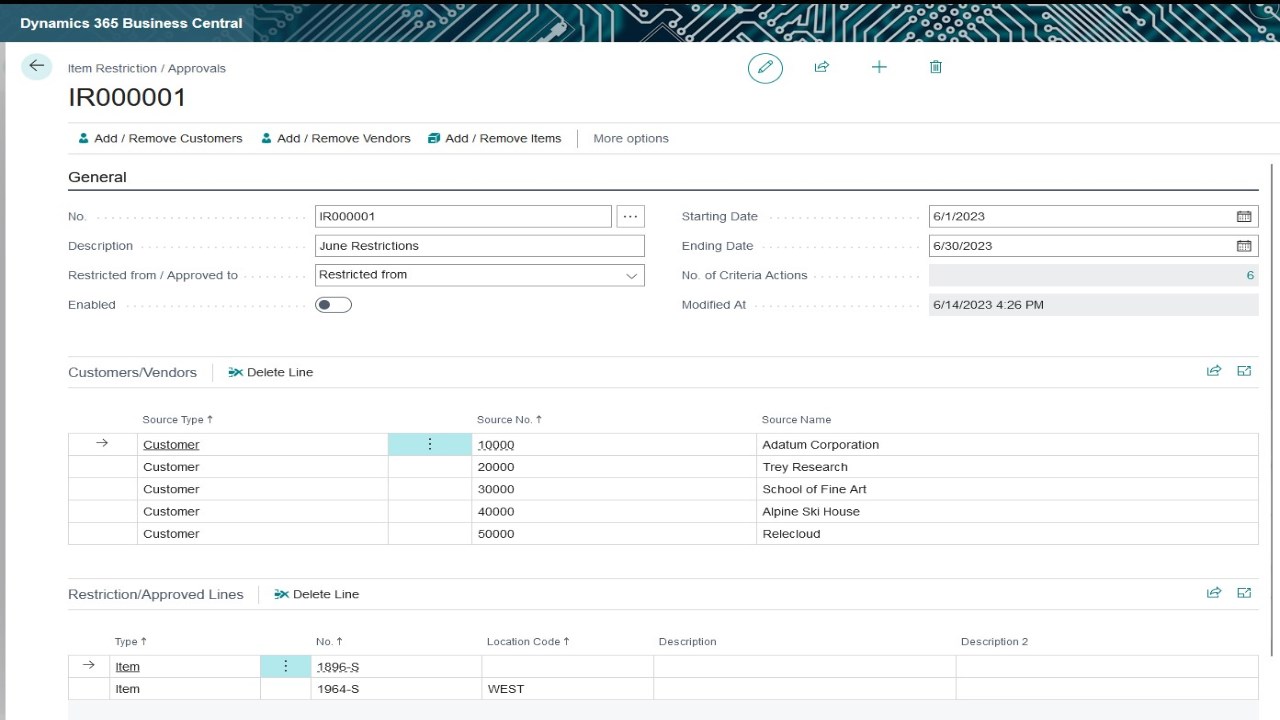Screen dimensions: 1280x720
Task: Select row arrow for item 1896-S
Action: point(89,666)
